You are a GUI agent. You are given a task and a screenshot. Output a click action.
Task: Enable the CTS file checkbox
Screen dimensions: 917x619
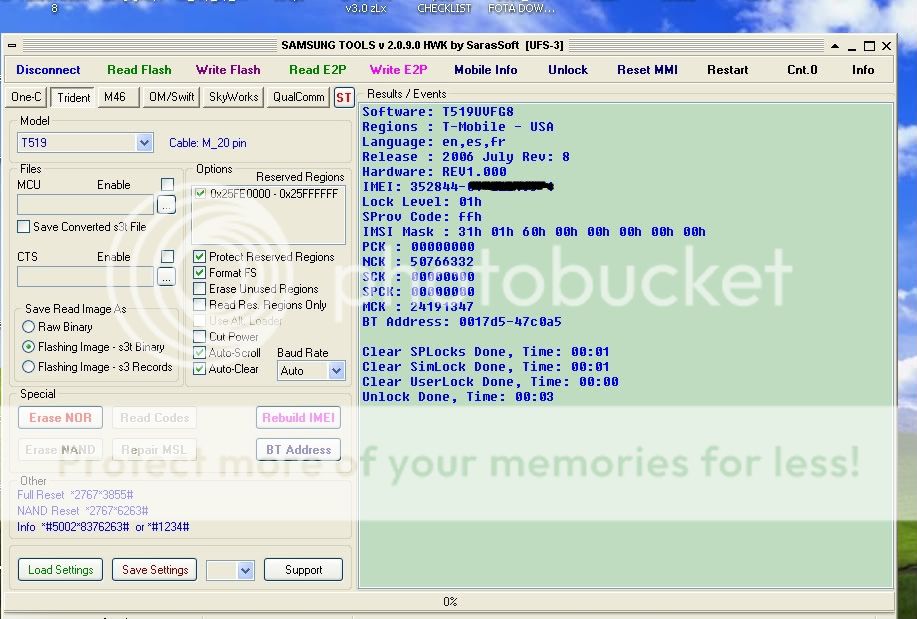(x=167, y=256)
